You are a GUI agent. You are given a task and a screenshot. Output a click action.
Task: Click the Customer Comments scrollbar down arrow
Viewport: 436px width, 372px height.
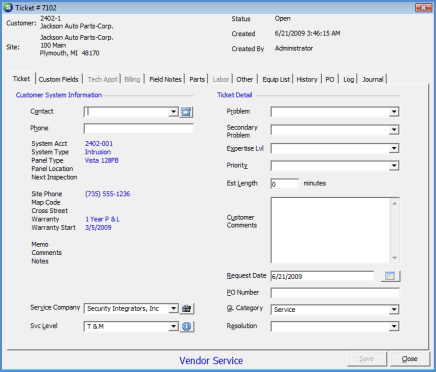coord(394,258)
